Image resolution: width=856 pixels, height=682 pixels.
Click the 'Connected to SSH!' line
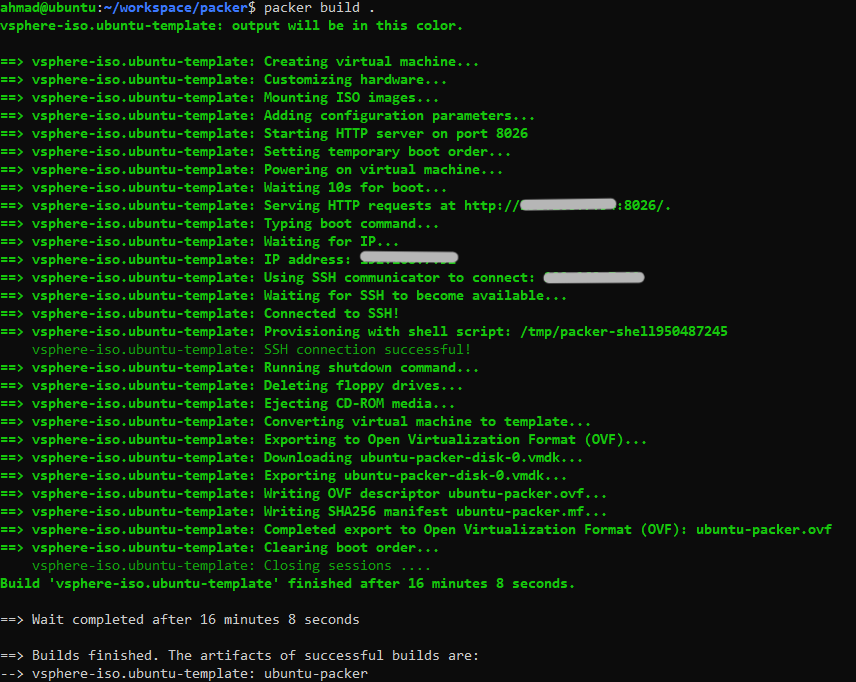point(200,314)
